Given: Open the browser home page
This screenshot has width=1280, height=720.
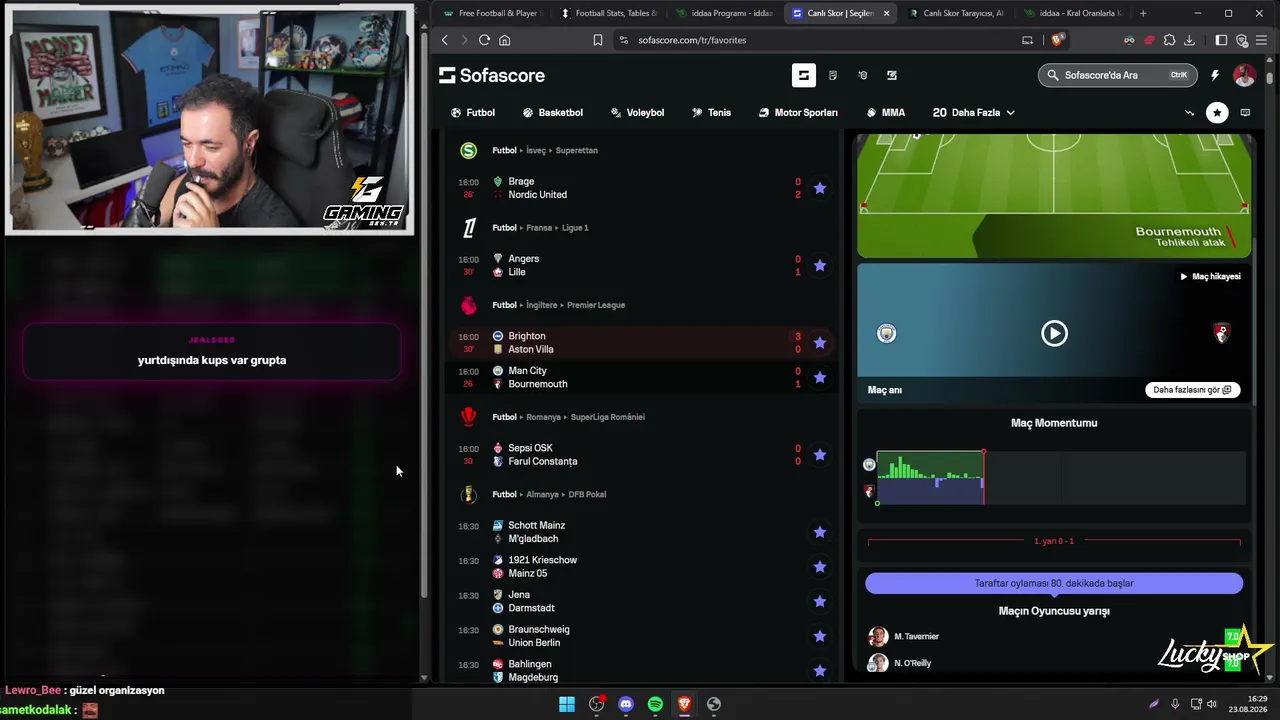Looking at the screenshot, I should tap(505, 40).
